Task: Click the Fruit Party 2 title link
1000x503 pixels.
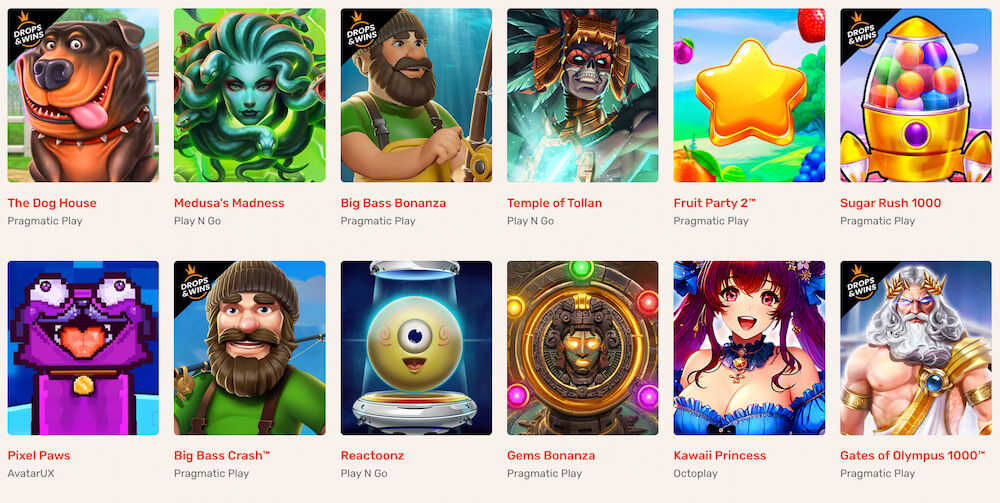Action: pyautogui.click(x=714, y=203)
